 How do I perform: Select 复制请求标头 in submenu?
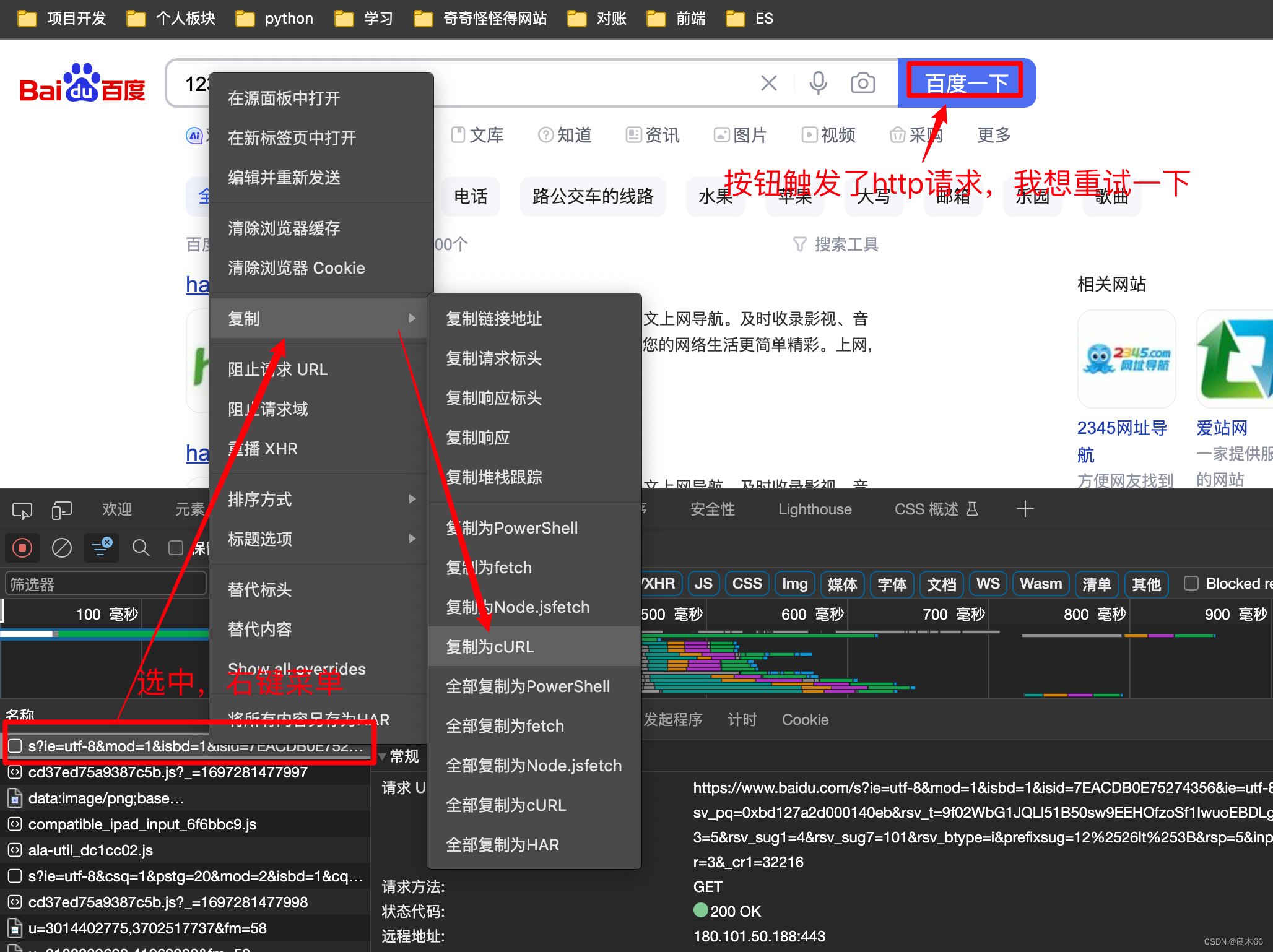pyautogui.click(x=534, y=358)
